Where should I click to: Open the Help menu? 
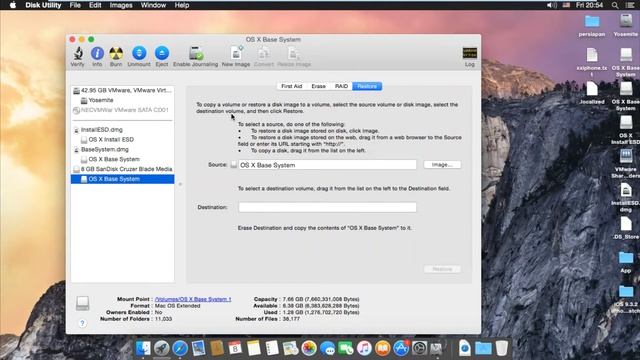coord(182,5)
